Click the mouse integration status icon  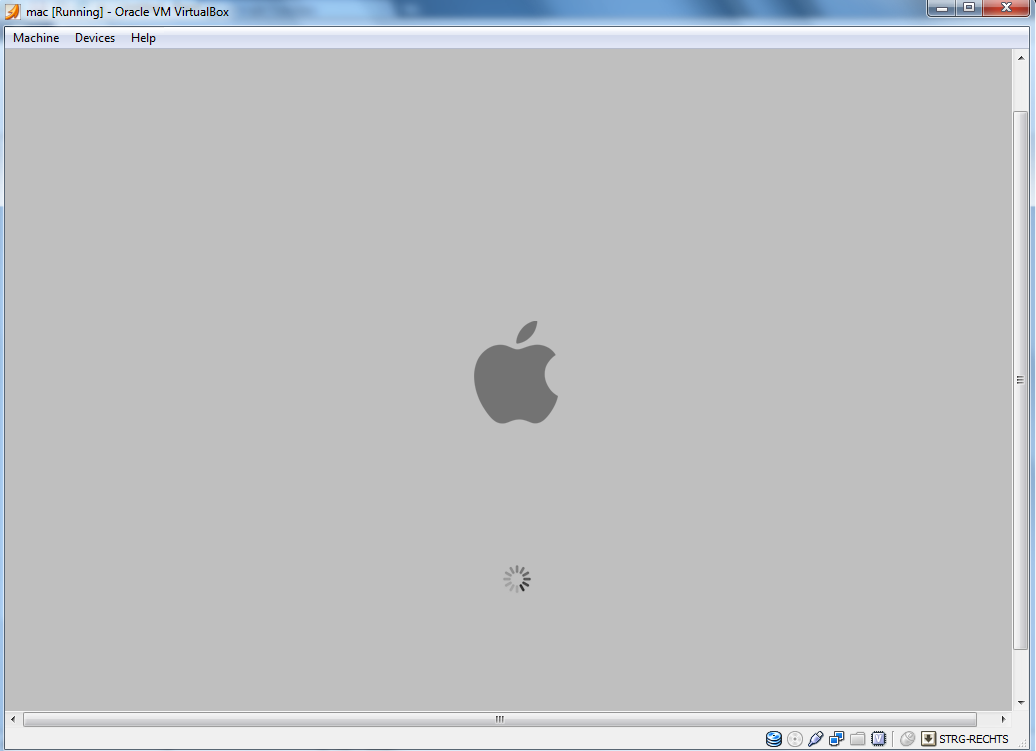(908, 738)
